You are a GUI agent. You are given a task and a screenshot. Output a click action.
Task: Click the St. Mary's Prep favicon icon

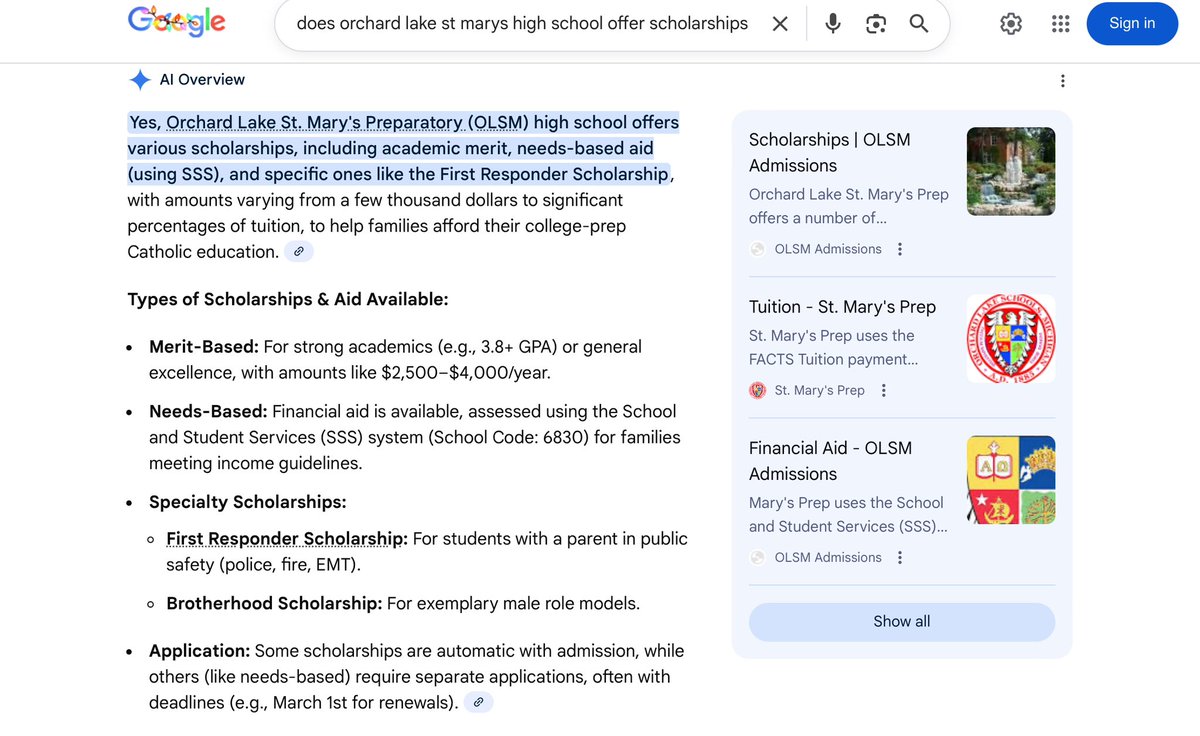(x=758, y=390)
